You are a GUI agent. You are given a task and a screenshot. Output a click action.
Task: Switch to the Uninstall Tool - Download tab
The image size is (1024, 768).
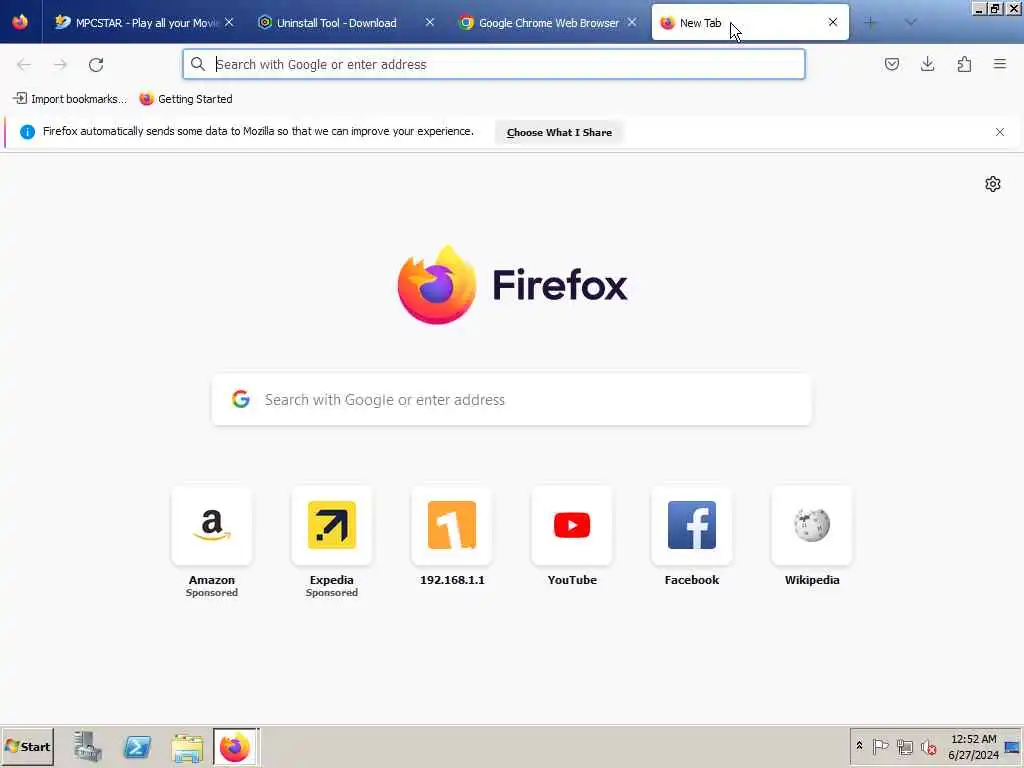pyautogui.click(x=336, y=23)
